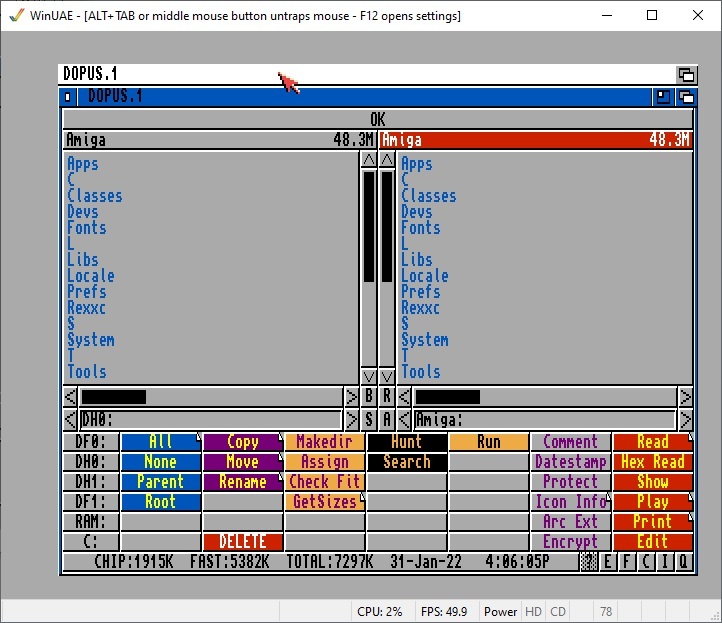This screenshot has height=623, width=722.
Task: Click the screen depth gadget on top bar
Action: pos(686,74)
